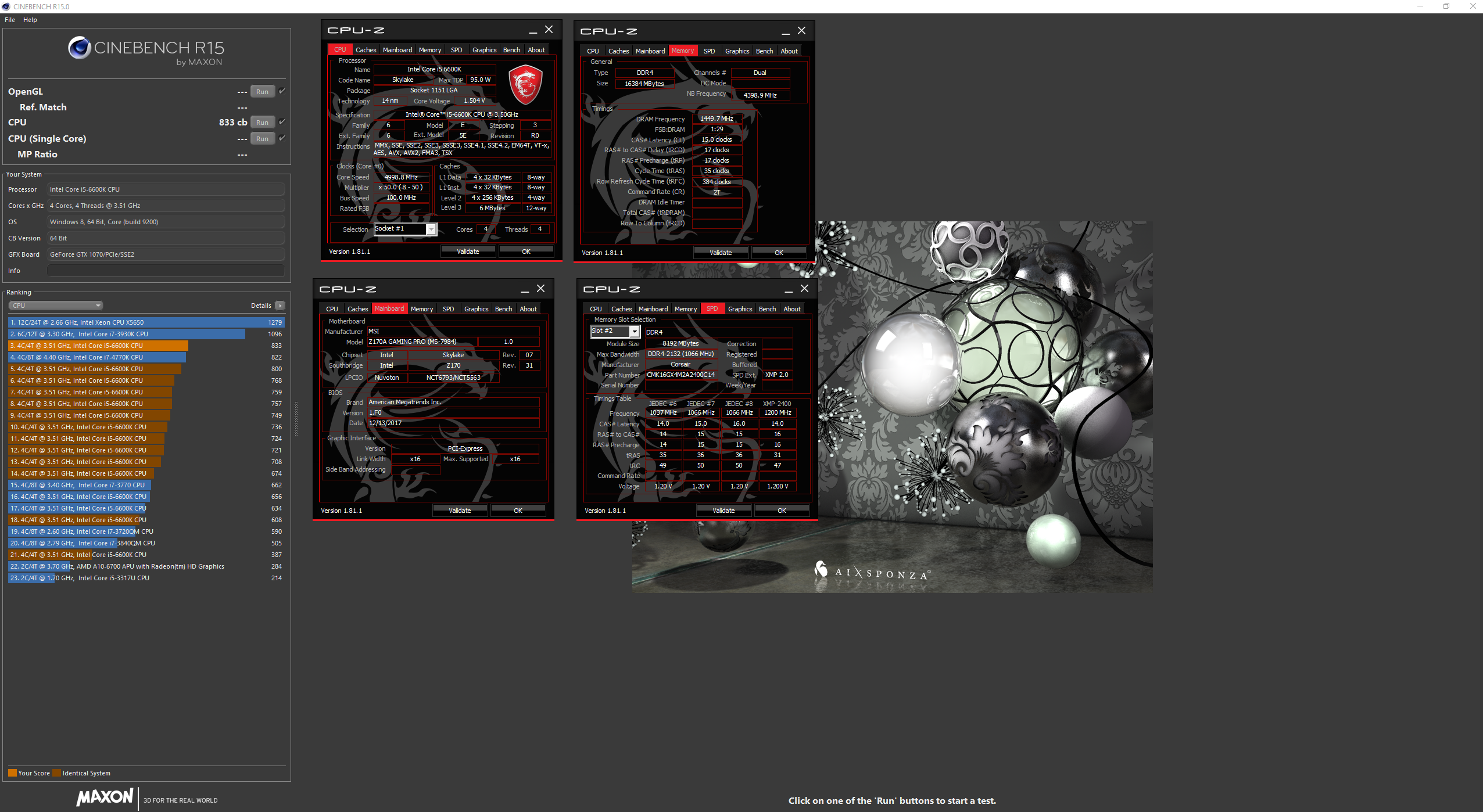Select ranking row Intel Core i5-3317U
1483x812 pixels.
[146, 578]
